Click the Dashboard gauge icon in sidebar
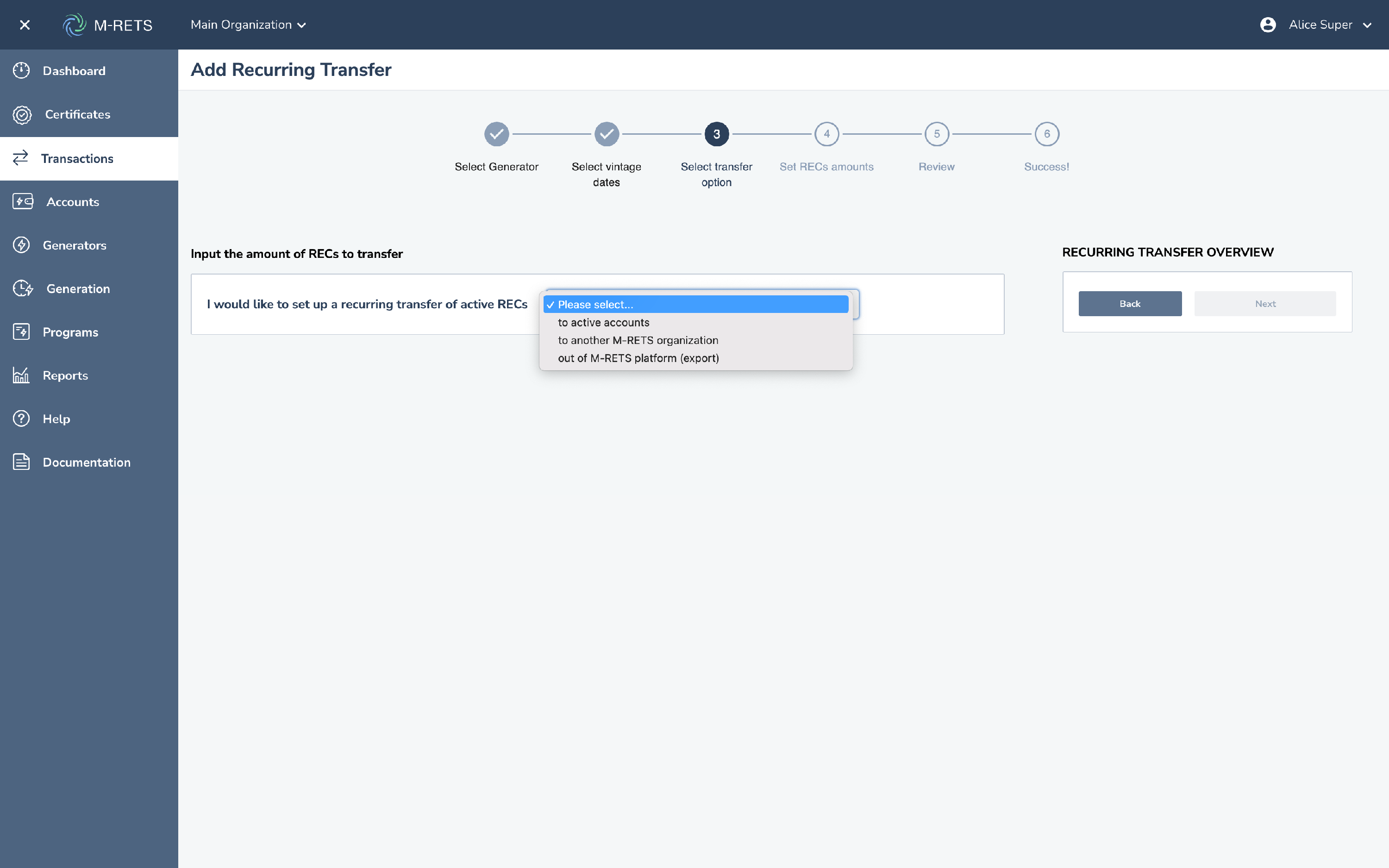 click(21, 71)
